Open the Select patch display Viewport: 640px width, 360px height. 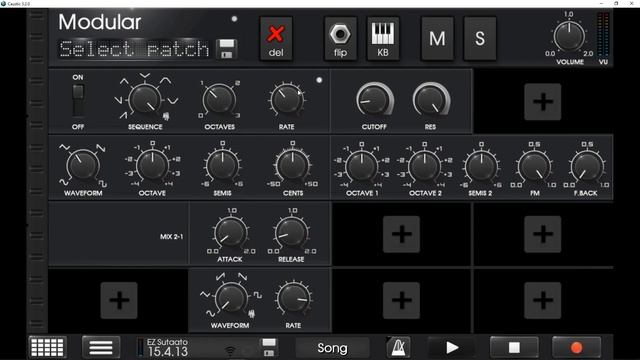134,49
